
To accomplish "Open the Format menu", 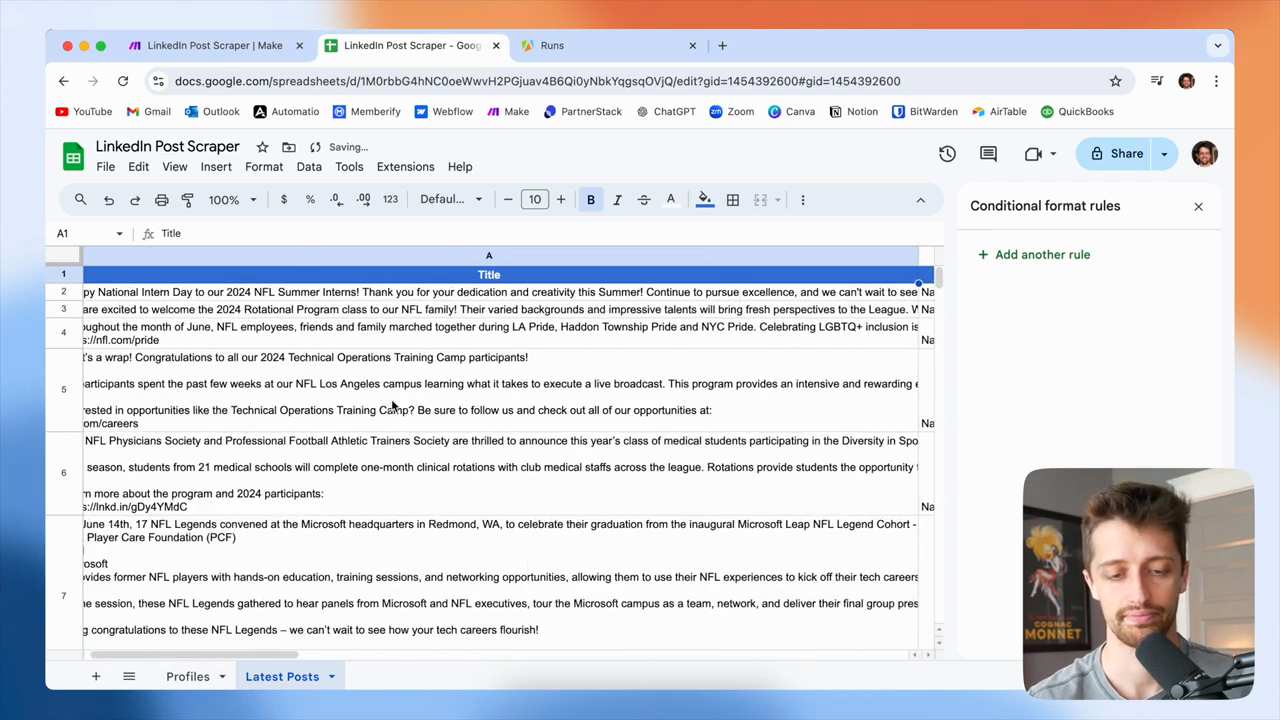I will pyautogui.click(x=264, y=167).
